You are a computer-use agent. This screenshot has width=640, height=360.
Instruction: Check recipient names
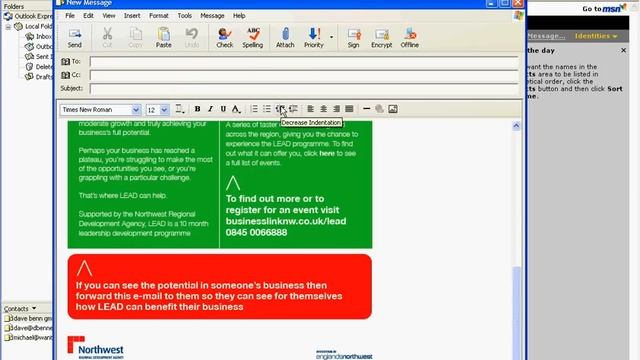coord(224,38)
